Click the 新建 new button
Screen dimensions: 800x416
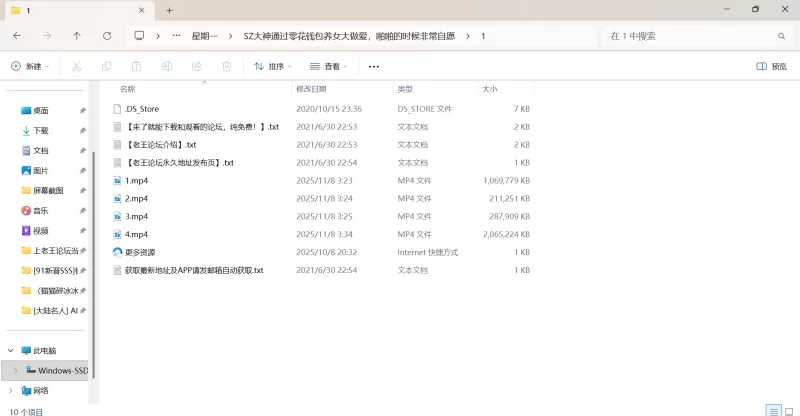(x=30, y=67)
